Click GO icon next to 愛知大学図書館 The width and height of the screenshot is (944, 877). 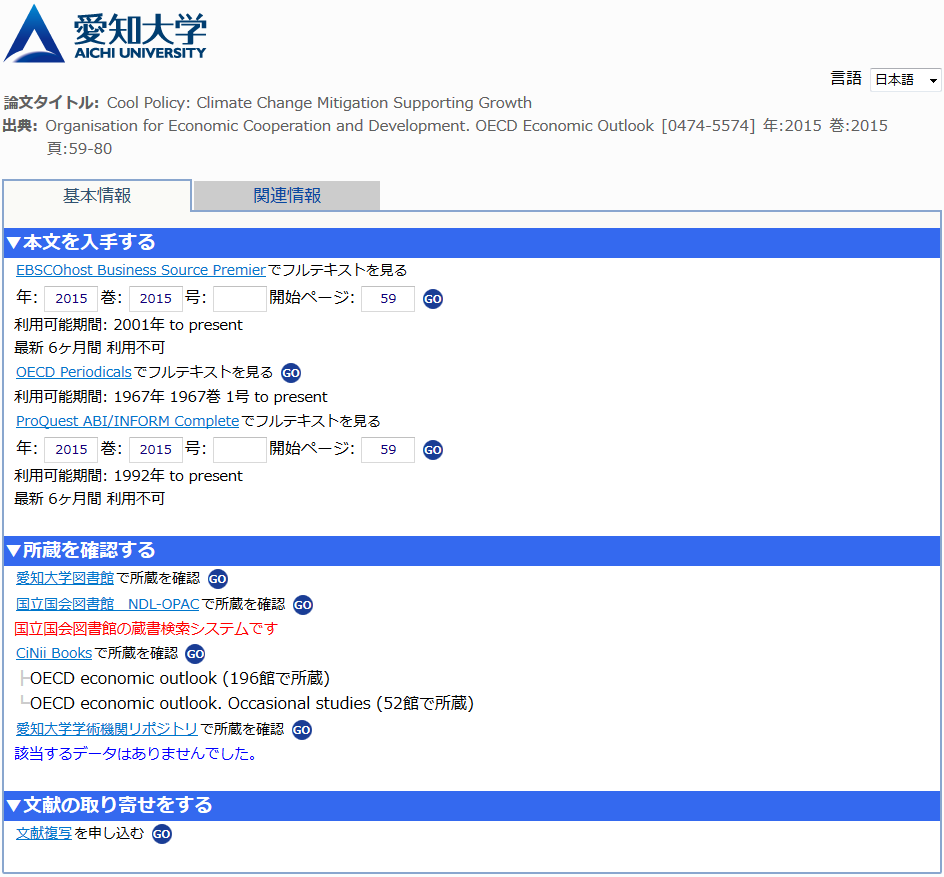point(217,579)
